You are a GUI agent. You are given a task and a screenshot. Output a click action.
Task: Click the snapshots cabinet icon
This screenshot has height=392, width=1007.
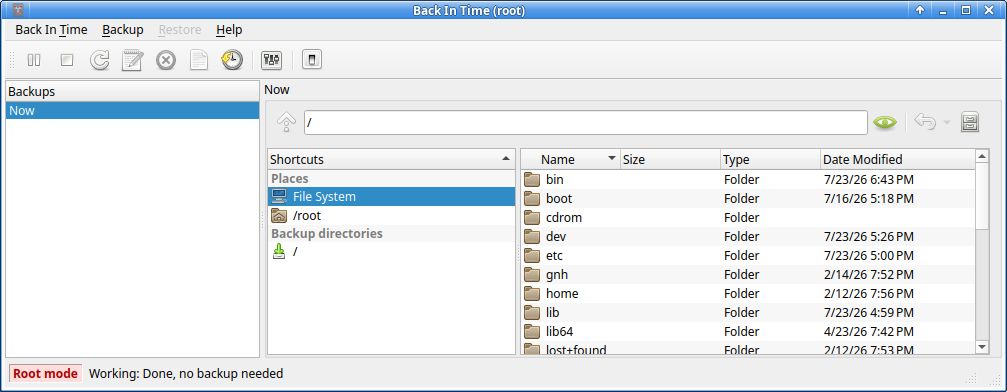pyautogui.click(x=970, y=122)
